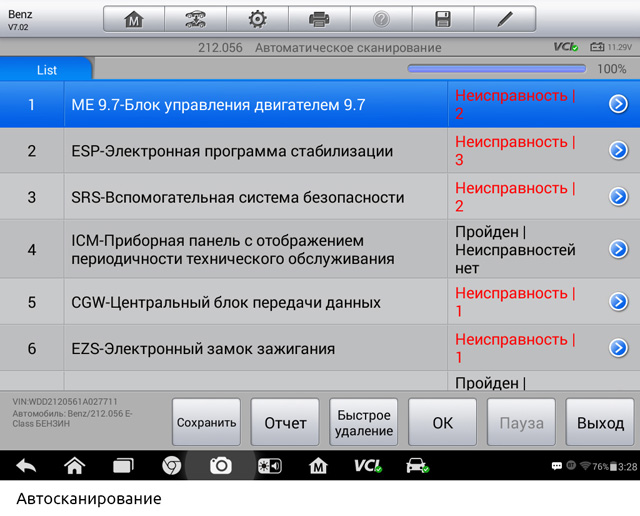Open details arrow for EZS ignition lock row
This screenshot has height=516, width=640.
[618, 348]
